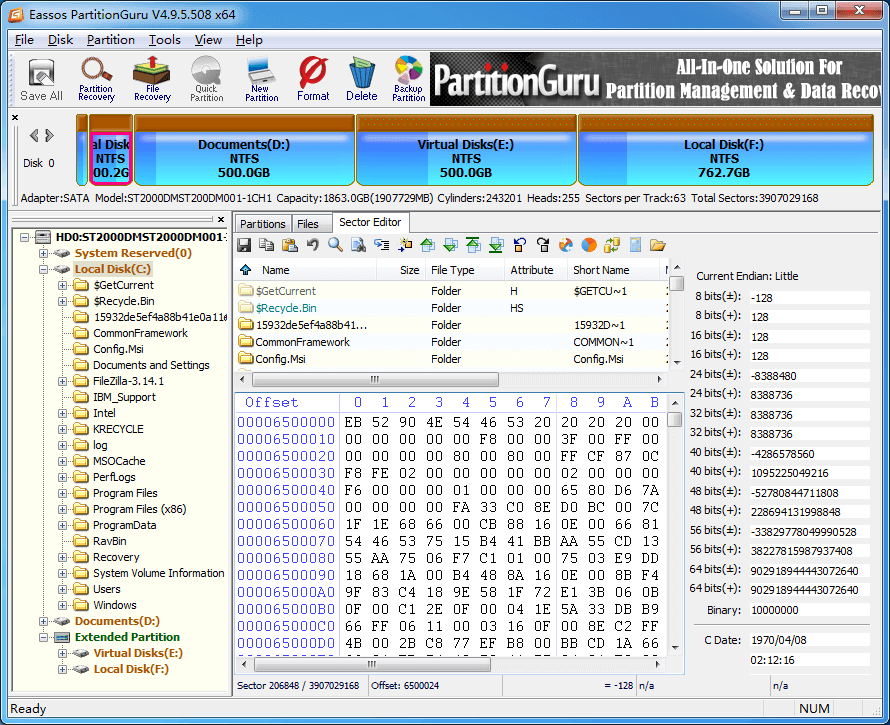
Task: Click the file list horizontal scrollbar thumb
Action: [x=375, y=379]
